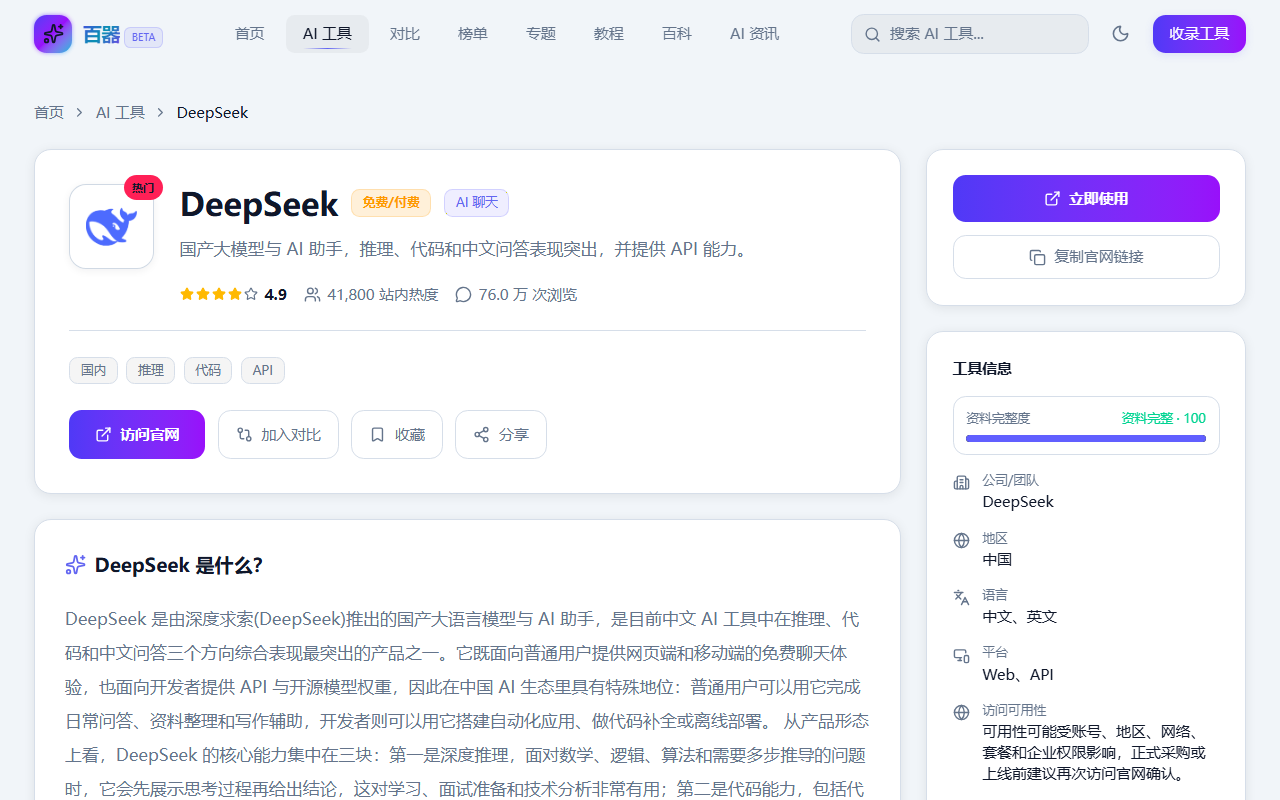
Task: Click the API tag
Action: click(x=263, y=371)
